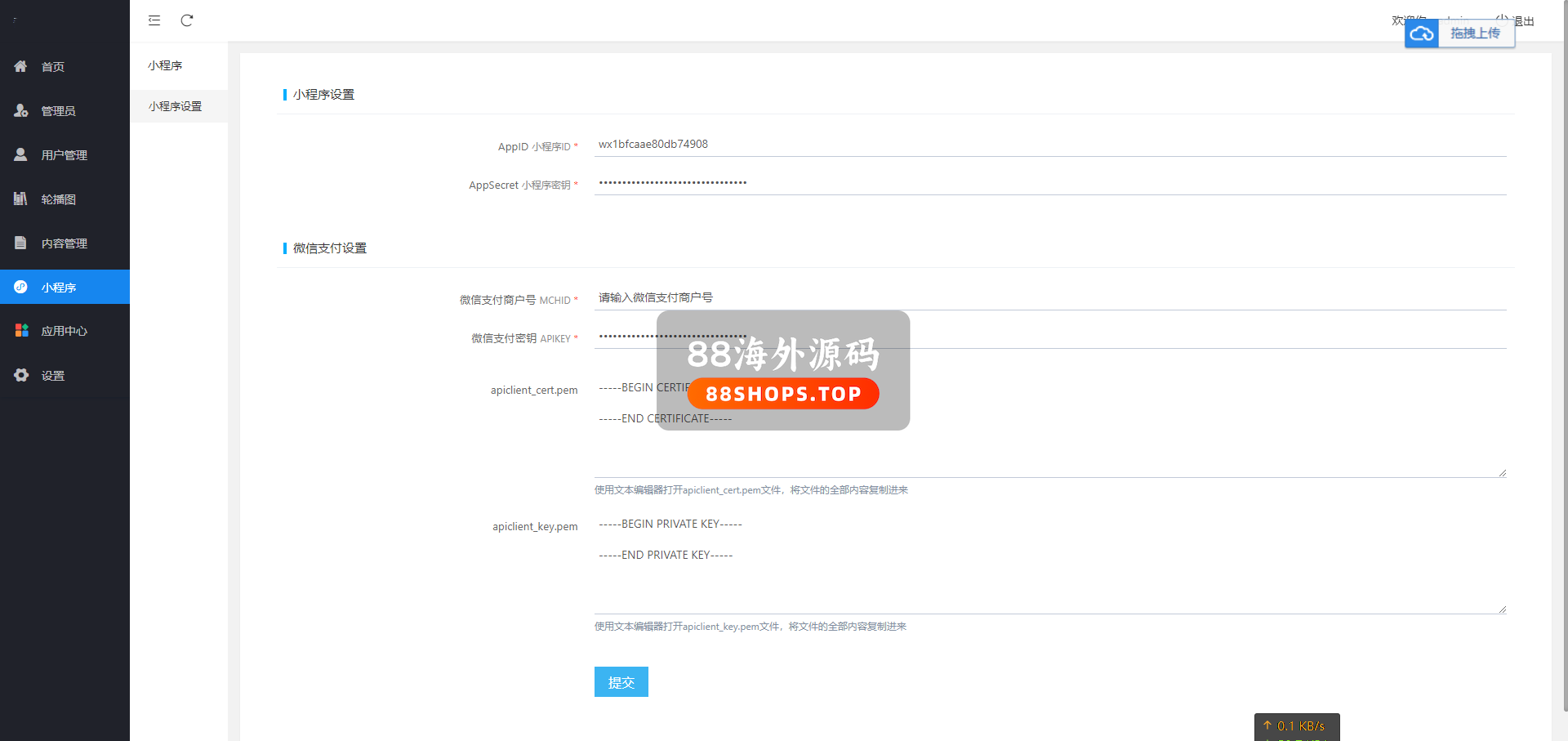Open the 小程序设置 submenu item
The width and height of the screenshot is (1568, 741).
176,106
